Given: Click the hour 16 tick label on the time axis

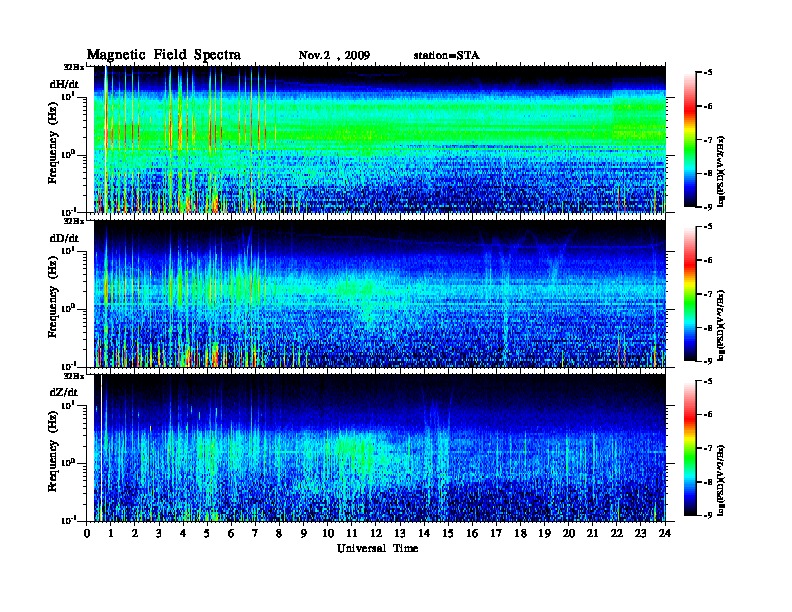Looking at the screenshot, I should (x=472, y=533).
